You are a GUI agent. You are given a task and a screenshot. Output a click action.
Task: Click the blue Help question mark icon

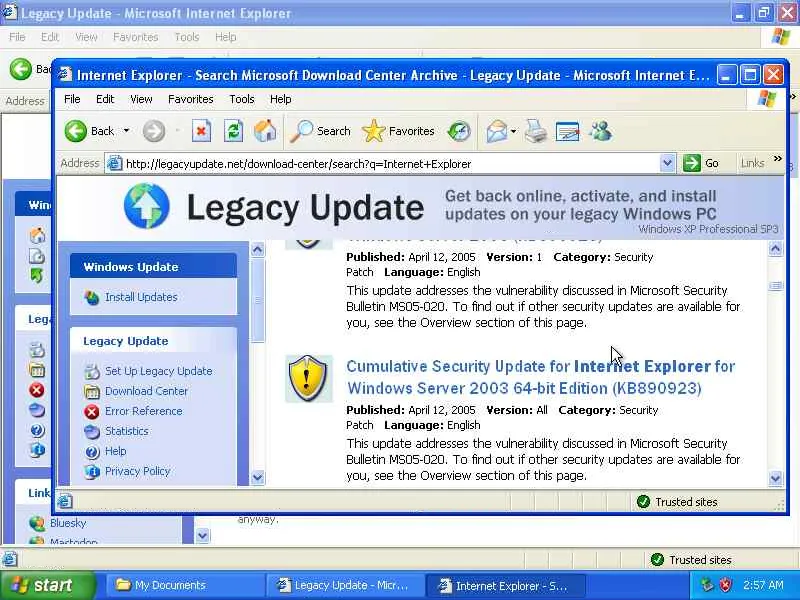click(92, 452)
